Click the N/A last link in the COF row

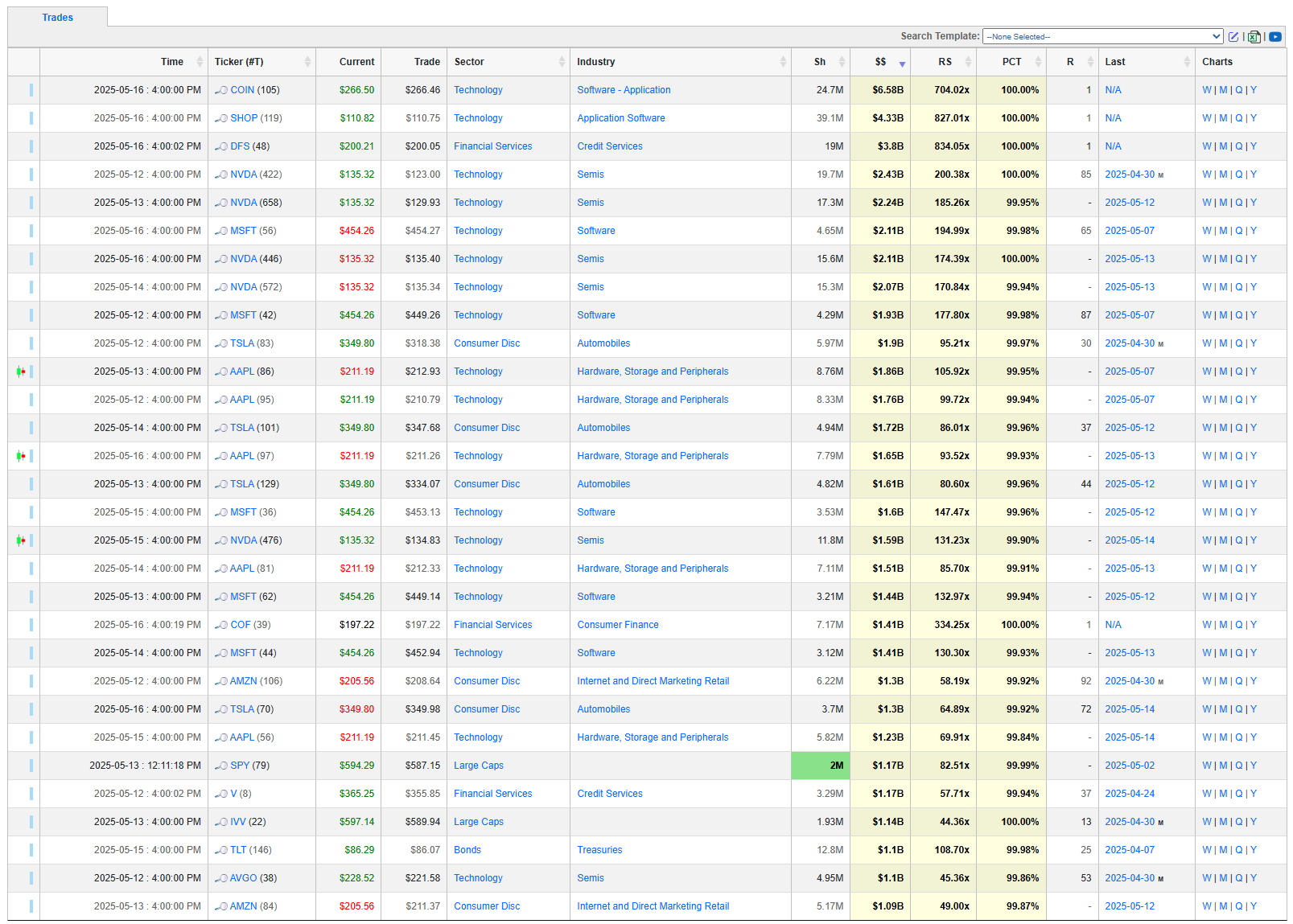click(x=1113, y=625)
